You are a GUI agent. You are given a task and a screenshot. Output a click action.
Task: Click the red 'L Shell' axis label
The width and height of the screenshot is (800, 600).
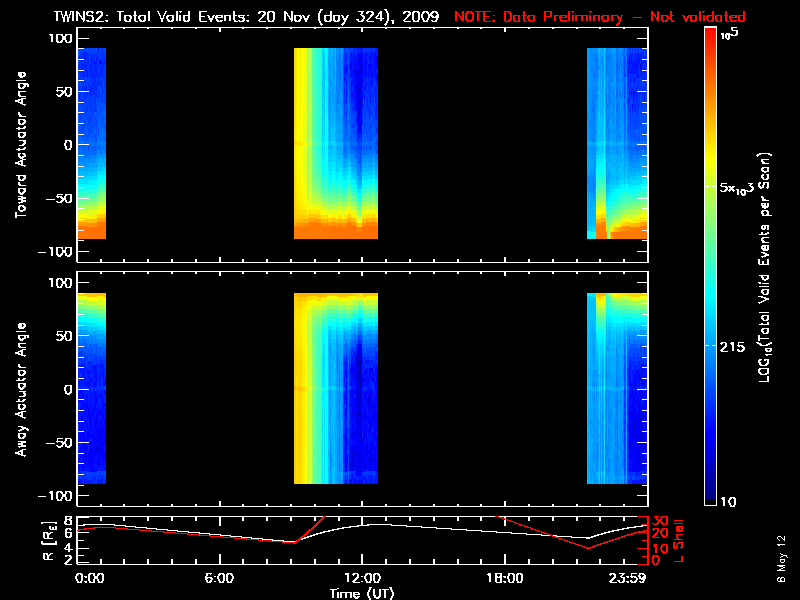(680, 540)
